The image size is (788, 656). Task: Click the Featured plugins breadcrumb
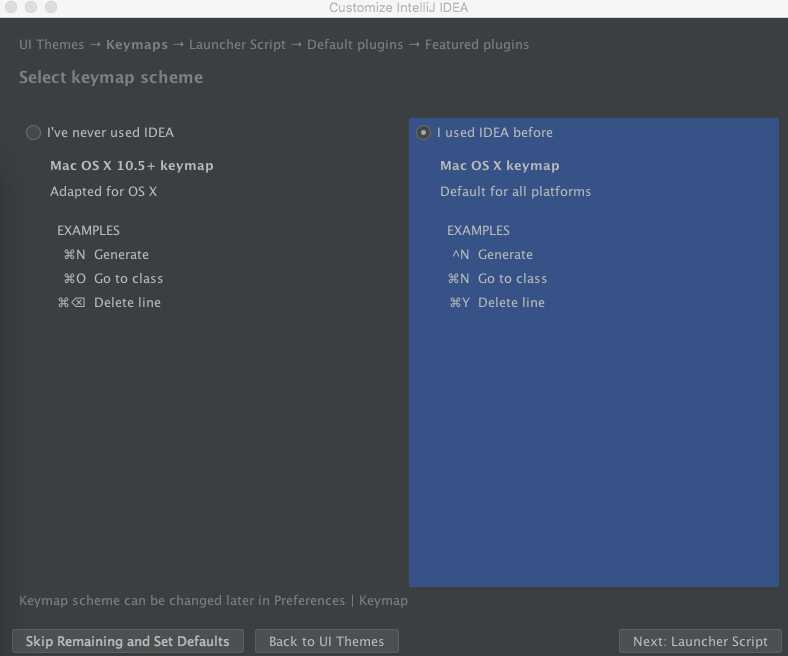[476, 45]
